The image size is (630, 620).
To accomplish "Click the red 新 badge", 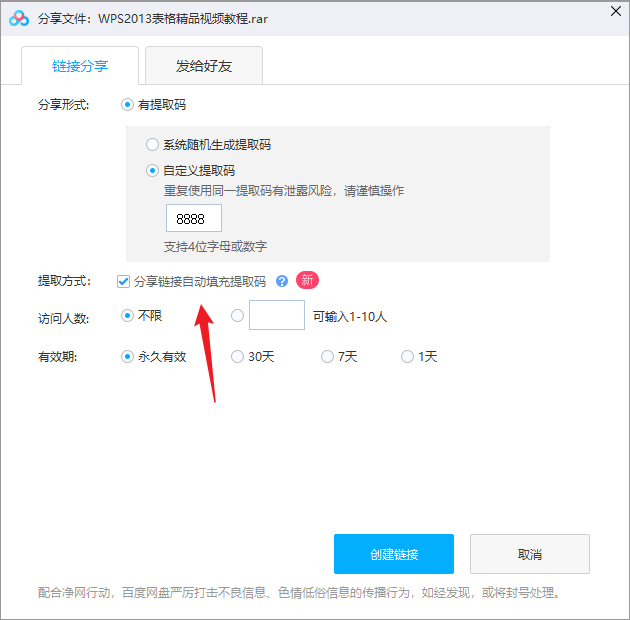I will click(307, 280).
